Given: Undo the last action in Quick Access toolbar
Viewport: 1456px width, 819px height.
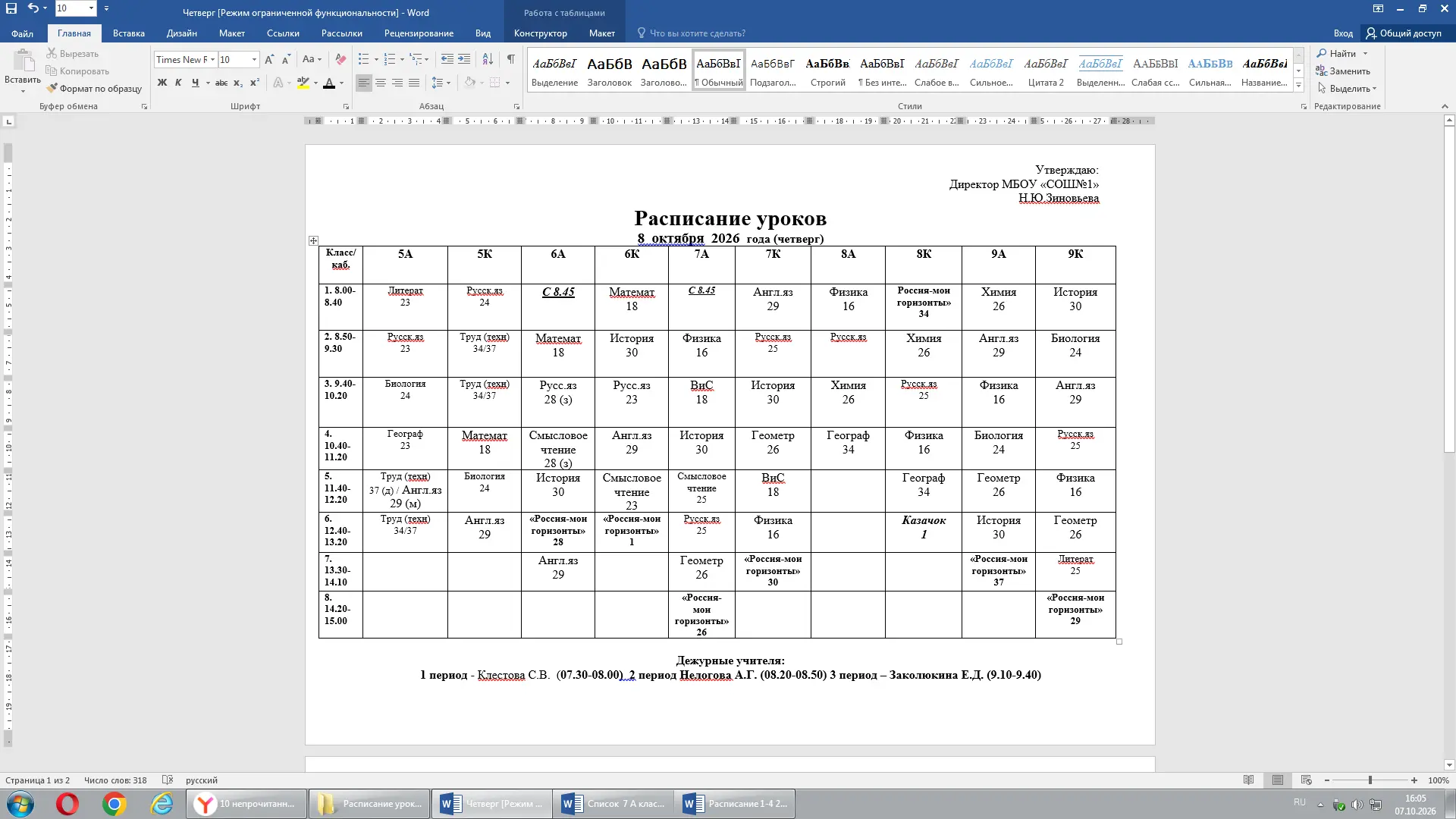Looking at the screenshot, I should pos(33,8).
